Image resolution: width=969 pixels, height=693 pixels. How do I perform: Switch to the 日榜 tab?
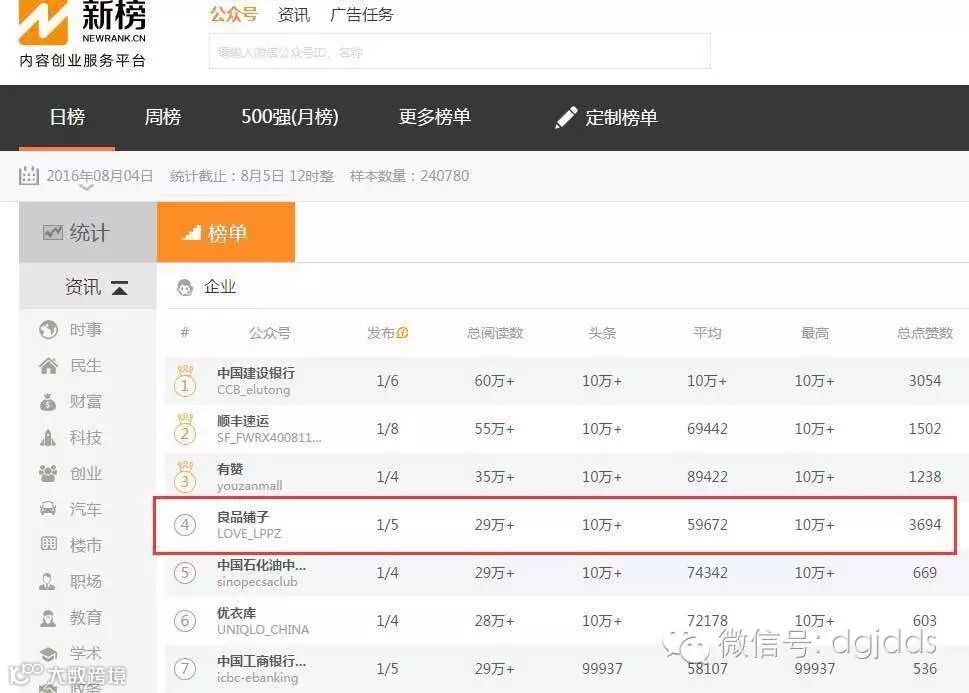[67, 117]
